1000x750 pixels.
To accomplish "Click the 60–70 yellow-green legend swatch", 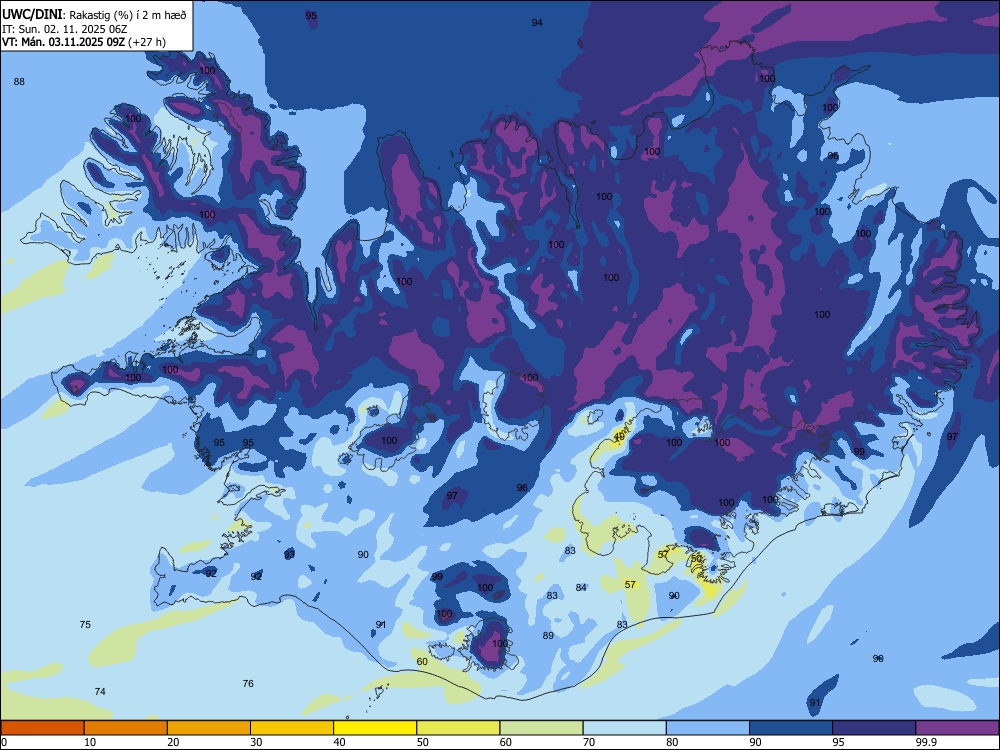I will [x=541, y=728].
